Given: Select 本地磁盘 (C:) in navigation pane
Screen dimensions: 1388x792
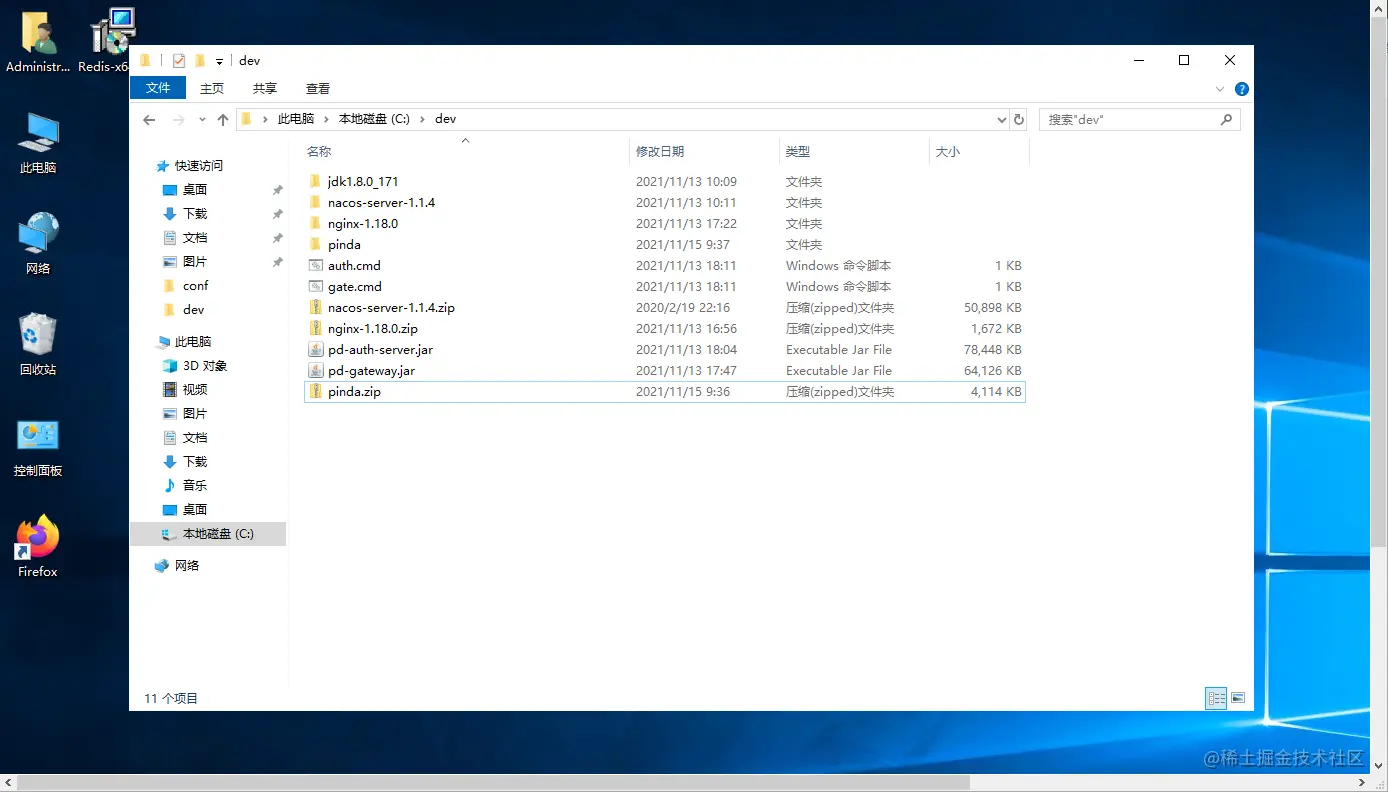Looking at the screenshot, I should pyautogui.click(x=208, y=534).
